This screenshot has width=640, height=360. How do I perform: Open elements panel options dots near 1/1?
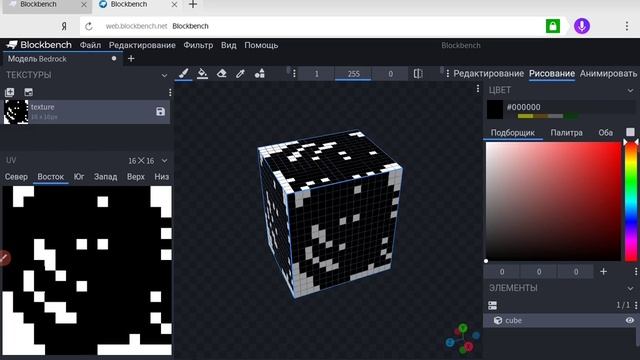point(636,305)
